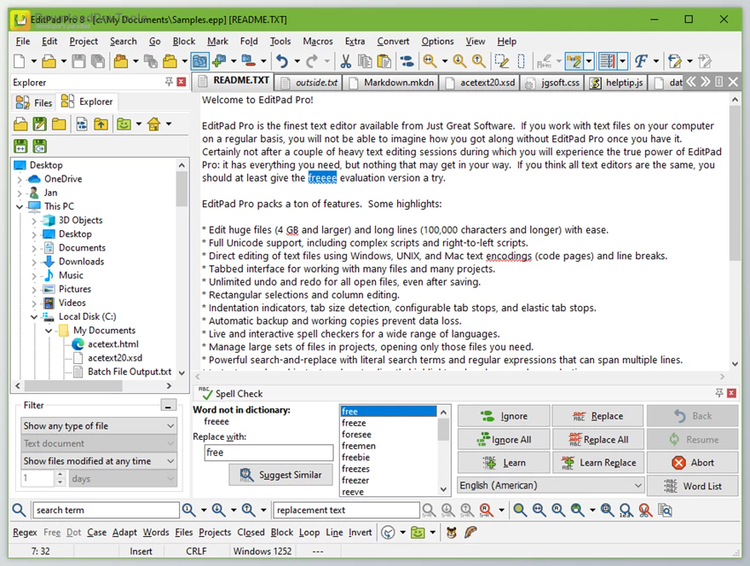Viewport: 750px width, 566px height.
Task: Click the Save file diskette icon
Action: tap(78, 61)
